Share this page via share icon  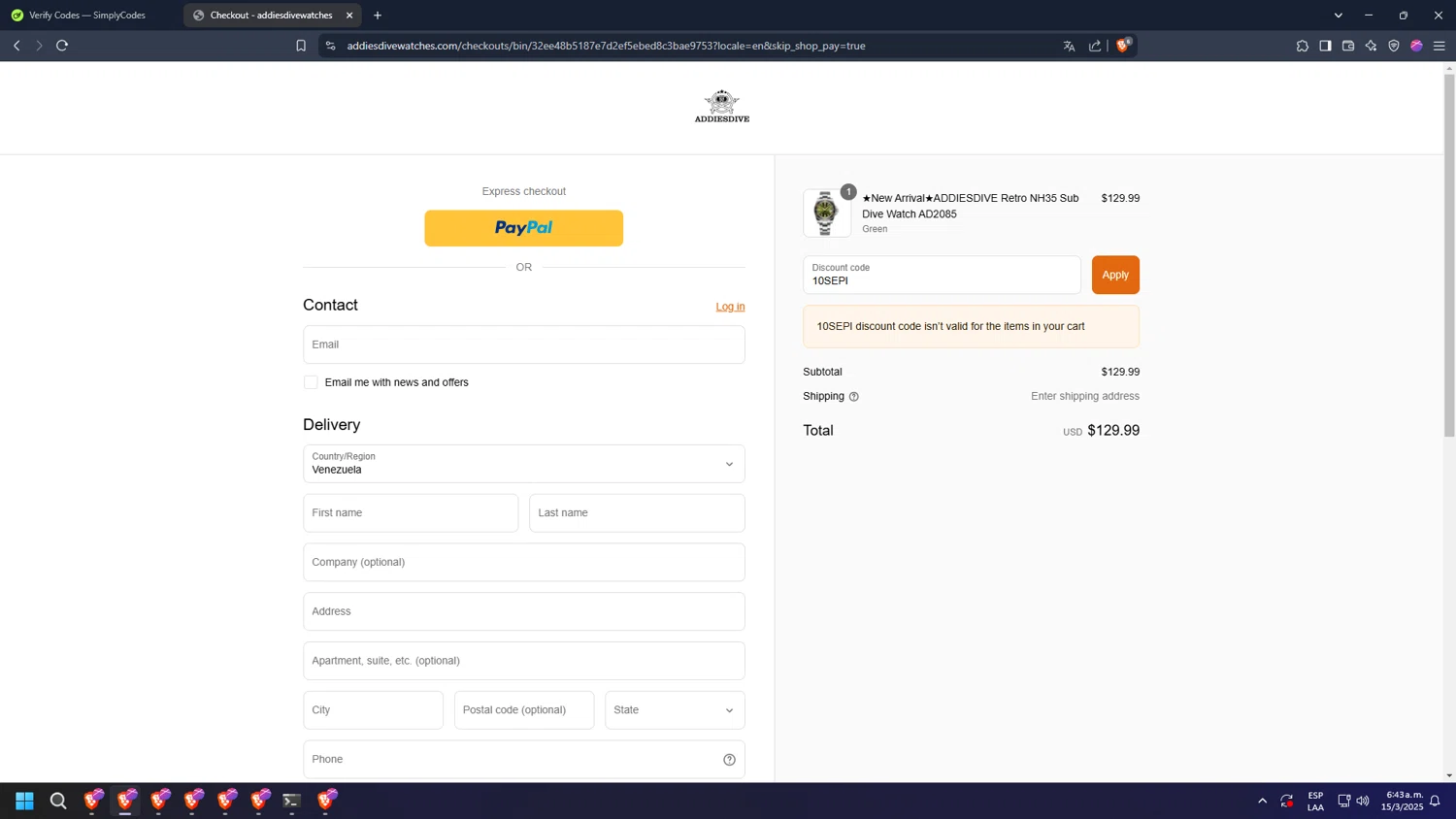point(1095,46)
